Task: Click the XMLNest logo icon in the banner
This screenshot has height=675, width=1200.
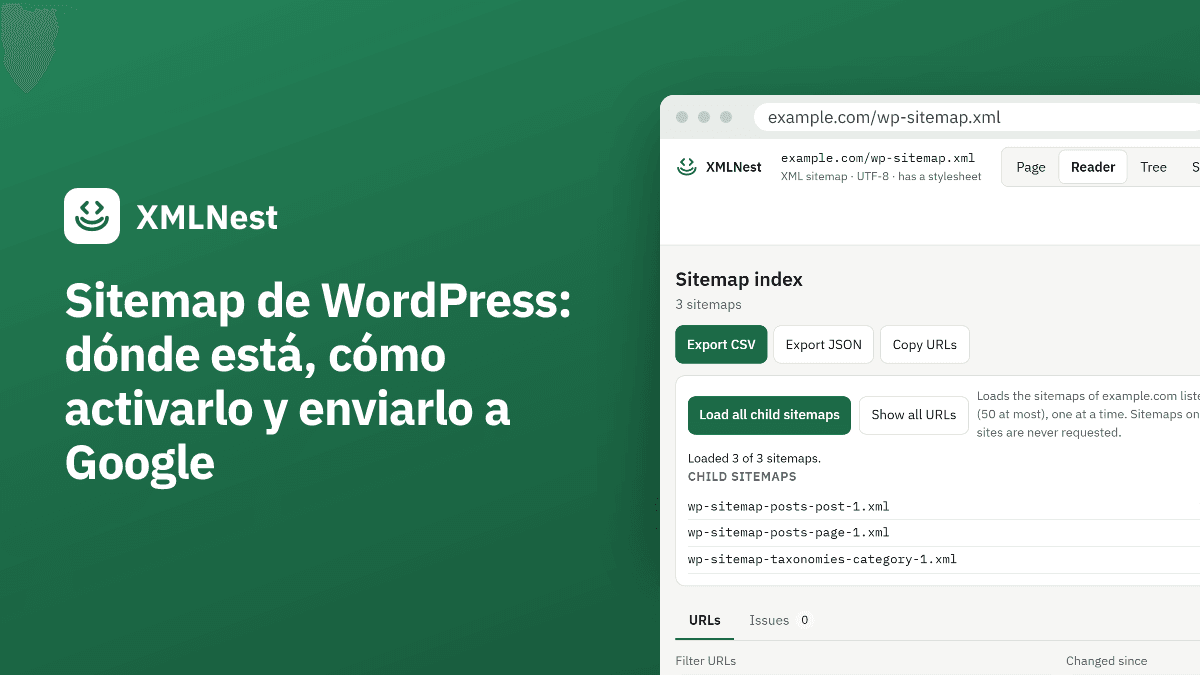Action: coord(92,216)
